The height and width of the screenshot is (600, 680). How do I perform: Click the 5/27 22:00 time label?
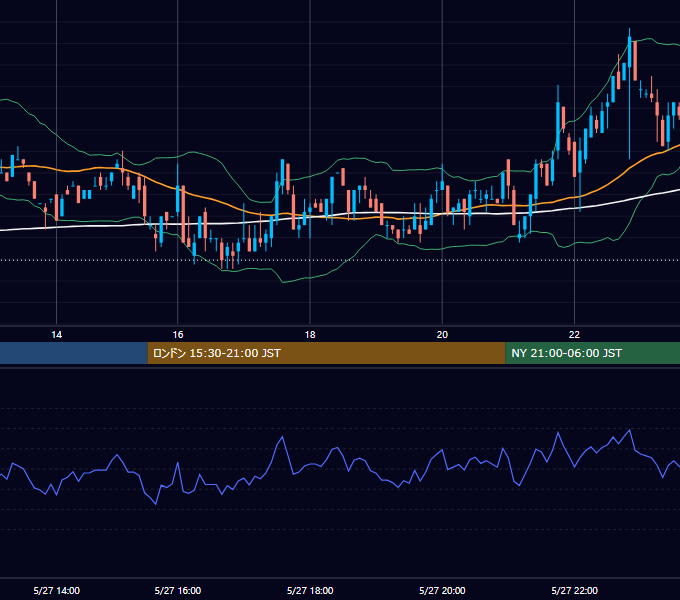click(x=575, y=590)
